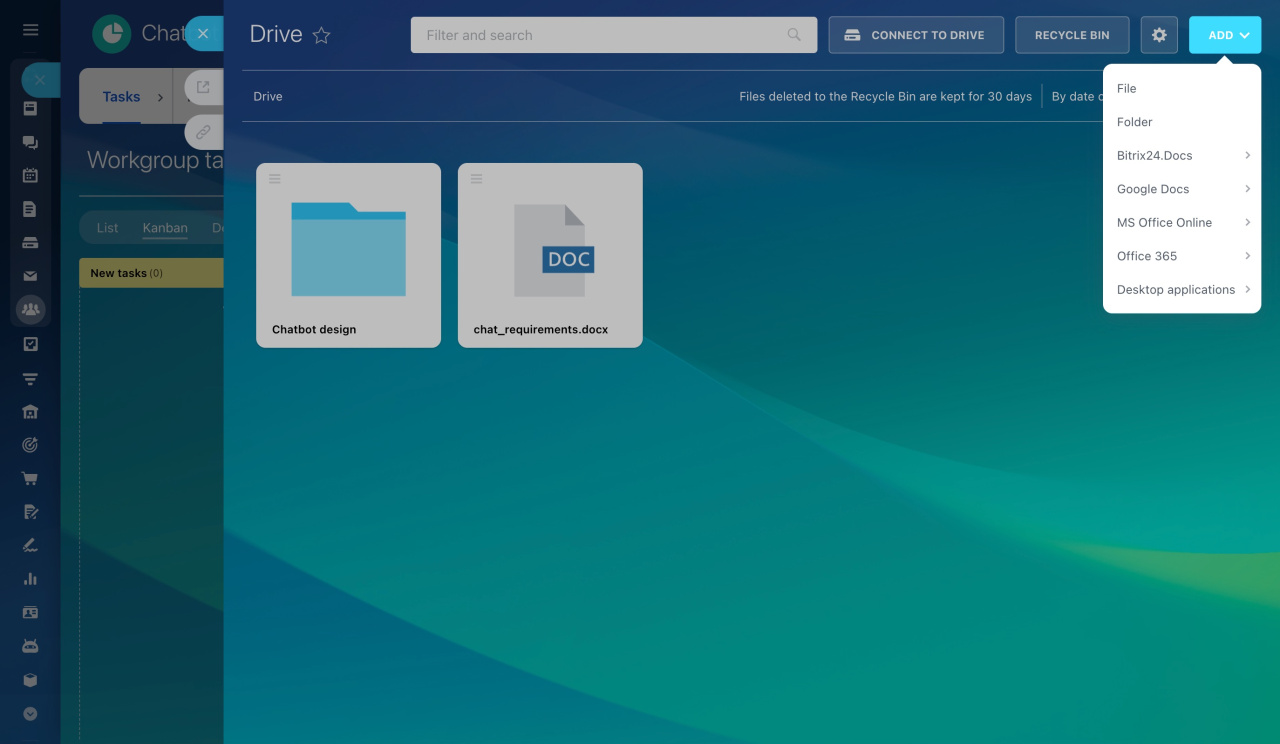
Task: Click the Connect to Drive button
Action: pos(916,35)
